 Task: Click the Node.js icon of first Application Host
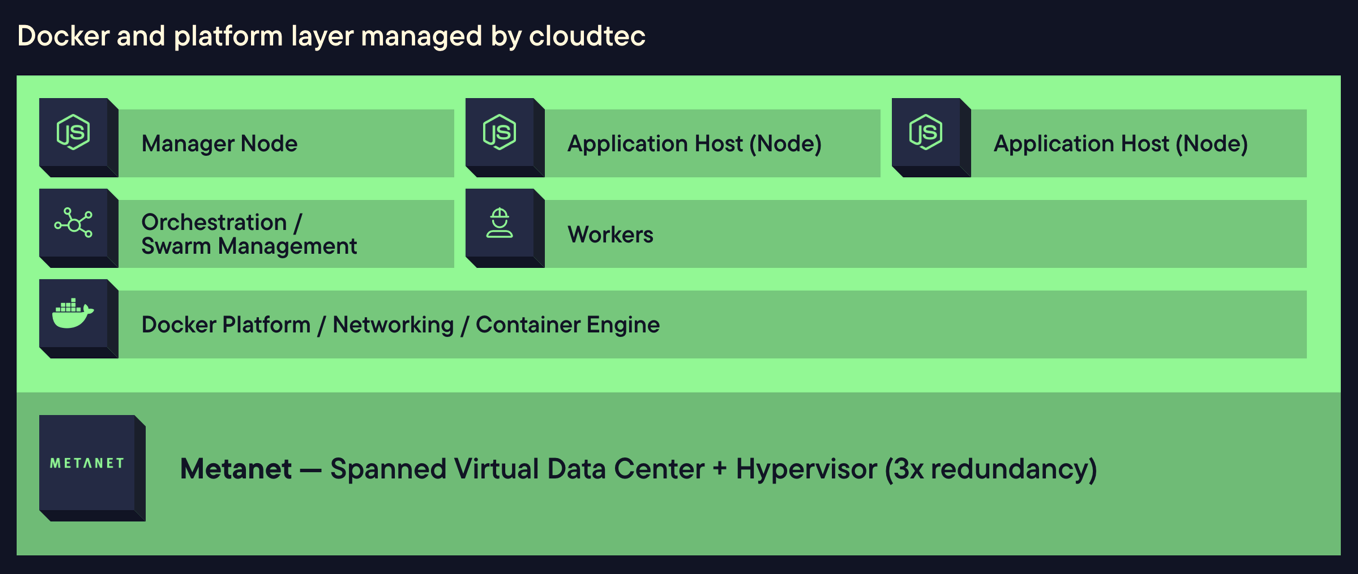pos(500,133)
